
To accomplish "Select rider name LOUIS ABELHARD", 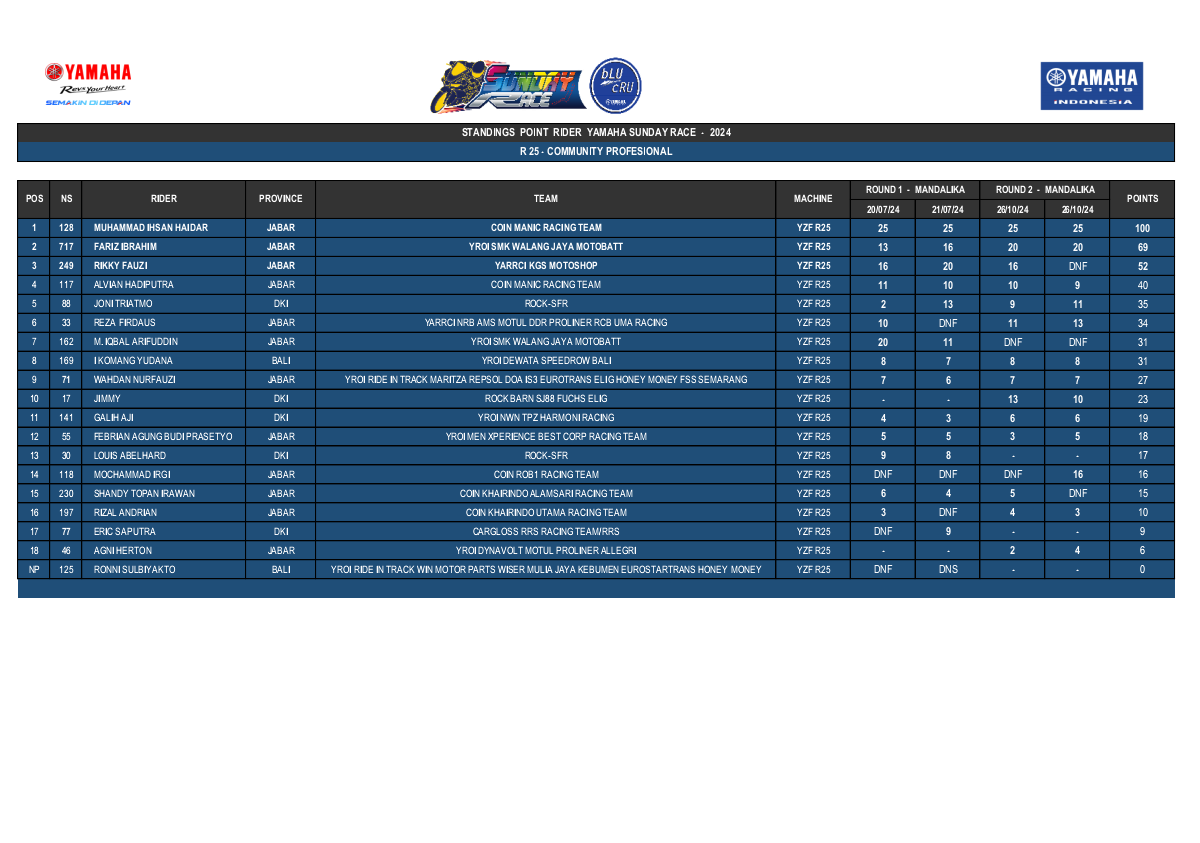I will pos(130,456).
